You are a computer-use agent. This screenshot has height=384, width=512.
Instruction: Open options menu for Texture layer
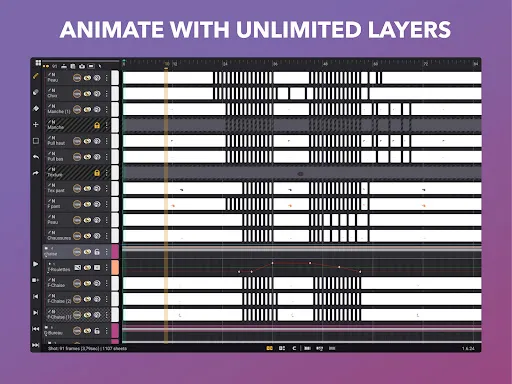tap(107, 173)
